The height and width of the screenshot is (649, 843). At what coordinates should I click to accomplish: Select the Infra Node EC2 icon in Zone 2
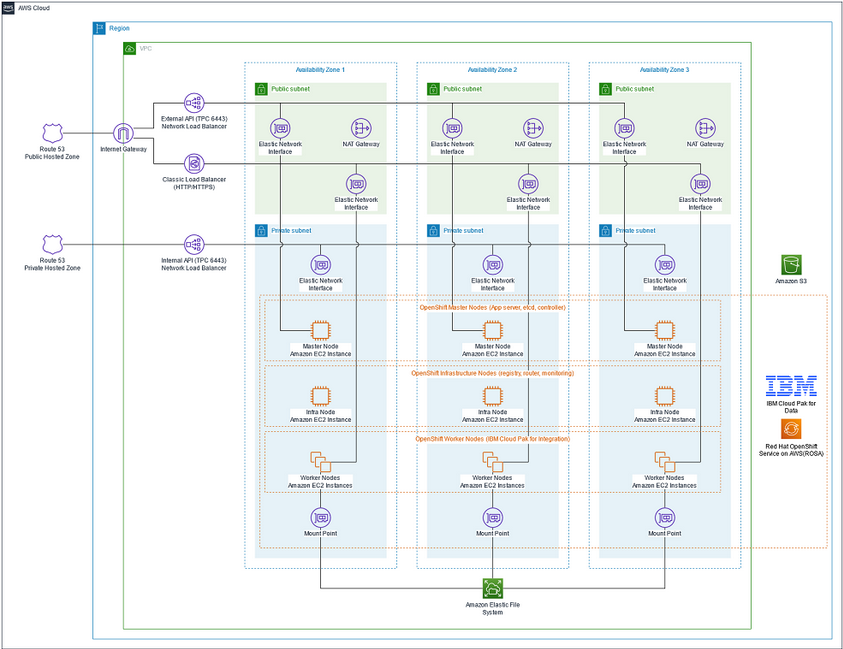(492, 396)
